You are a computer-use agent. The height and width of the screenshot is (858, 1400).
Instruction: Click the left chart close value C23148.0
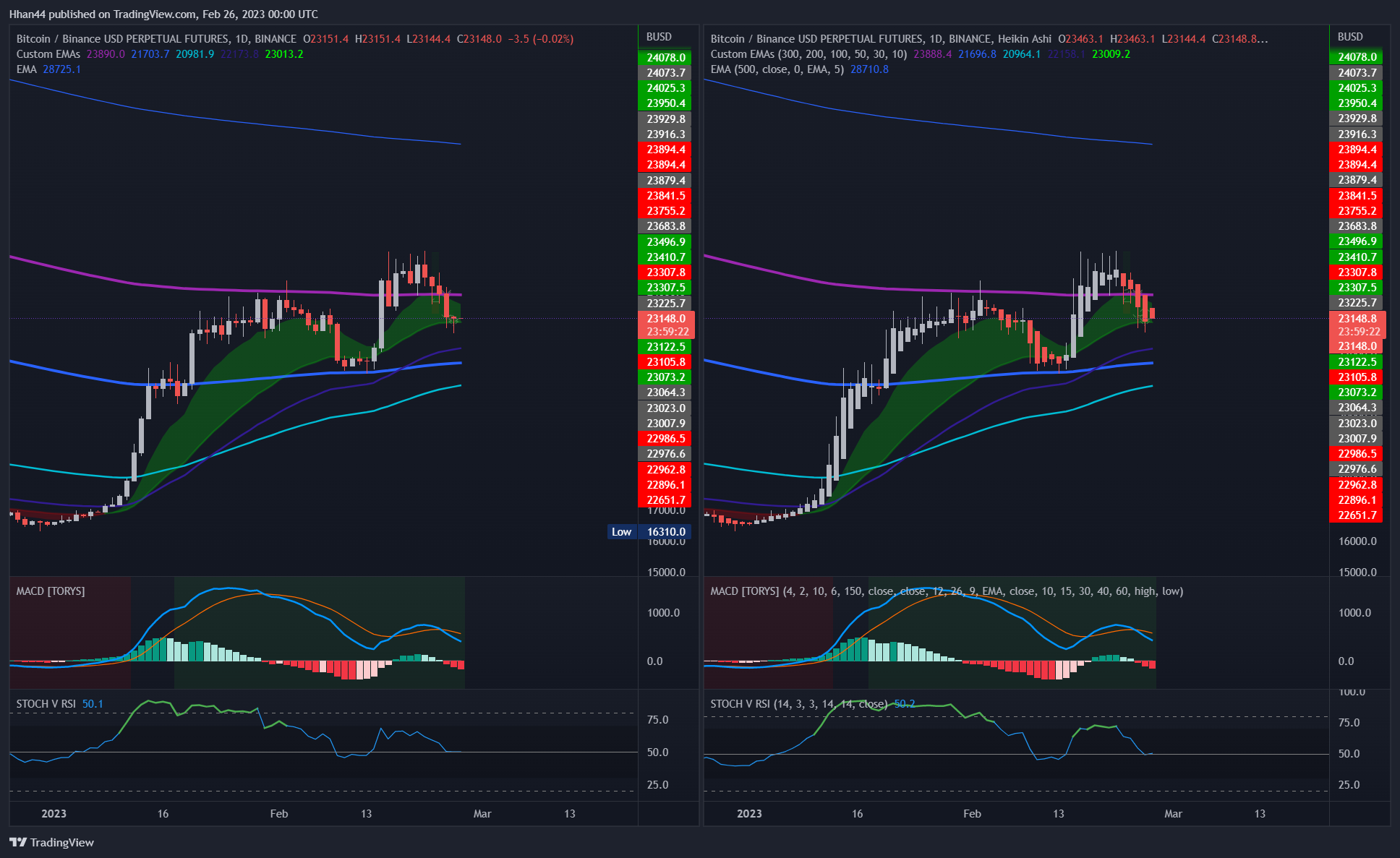(479, 39)
